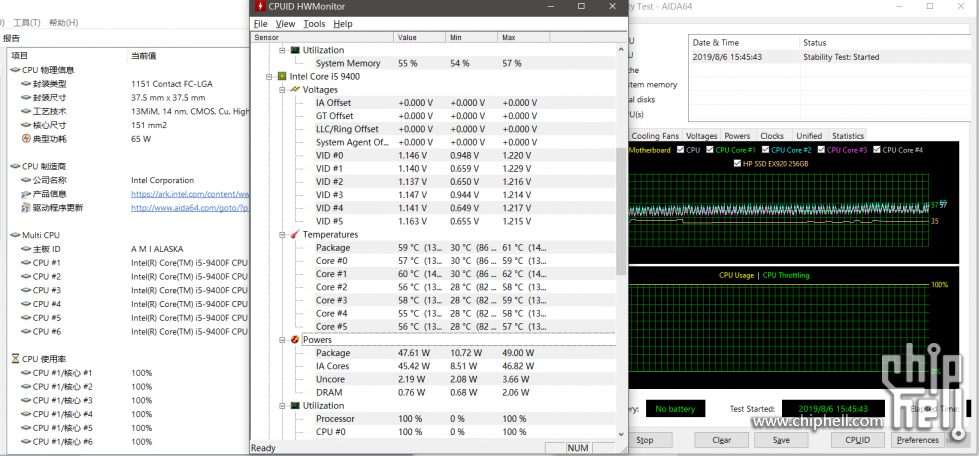The height and width of the screenshot is (456, 979).
Task: Click the Intel Core i5 9400 chip icon
Action: [282, 76]
